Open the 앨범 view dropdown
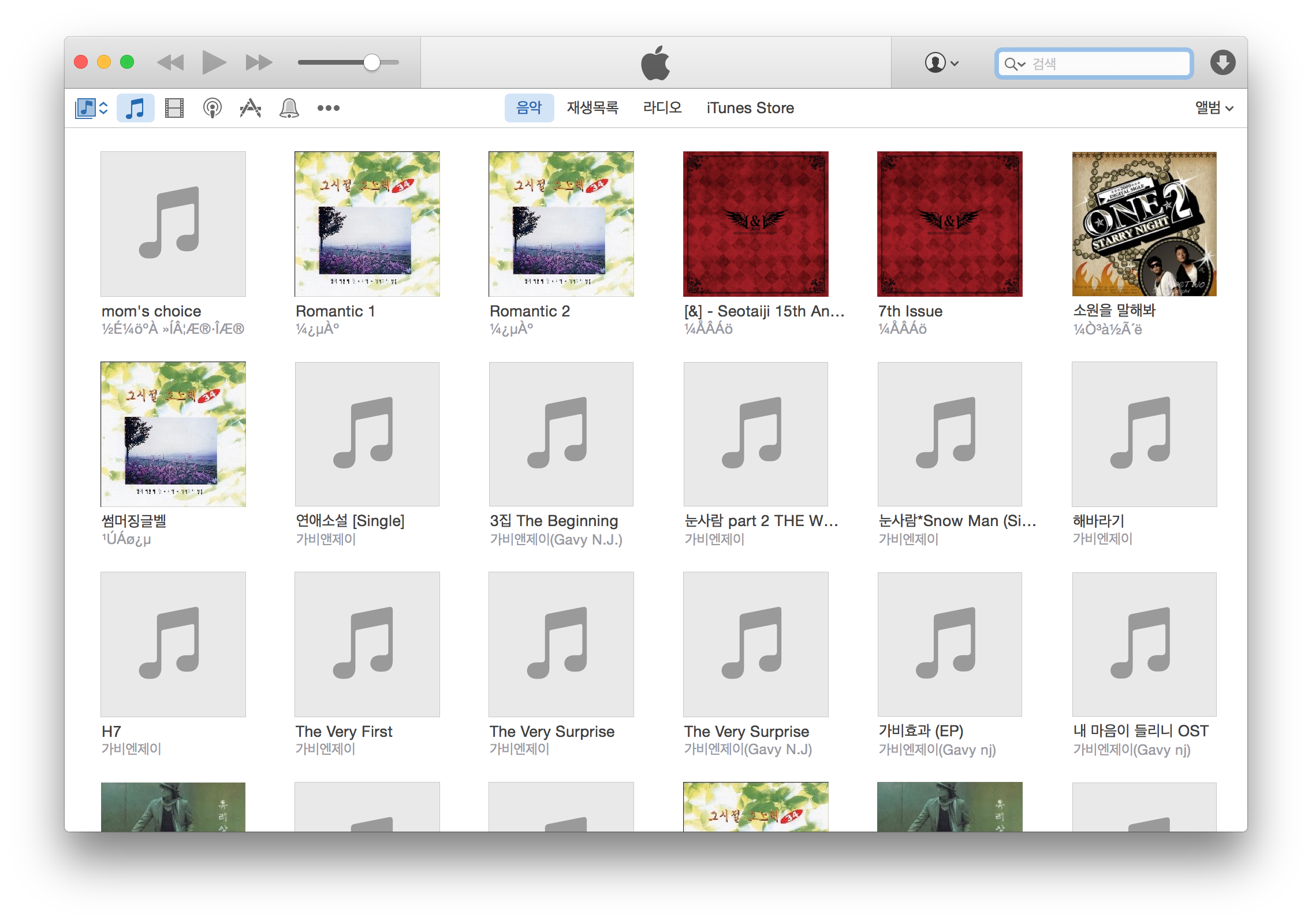Screen dimensions: 1312x924 pyautogui.click(x=1214, y=108)
